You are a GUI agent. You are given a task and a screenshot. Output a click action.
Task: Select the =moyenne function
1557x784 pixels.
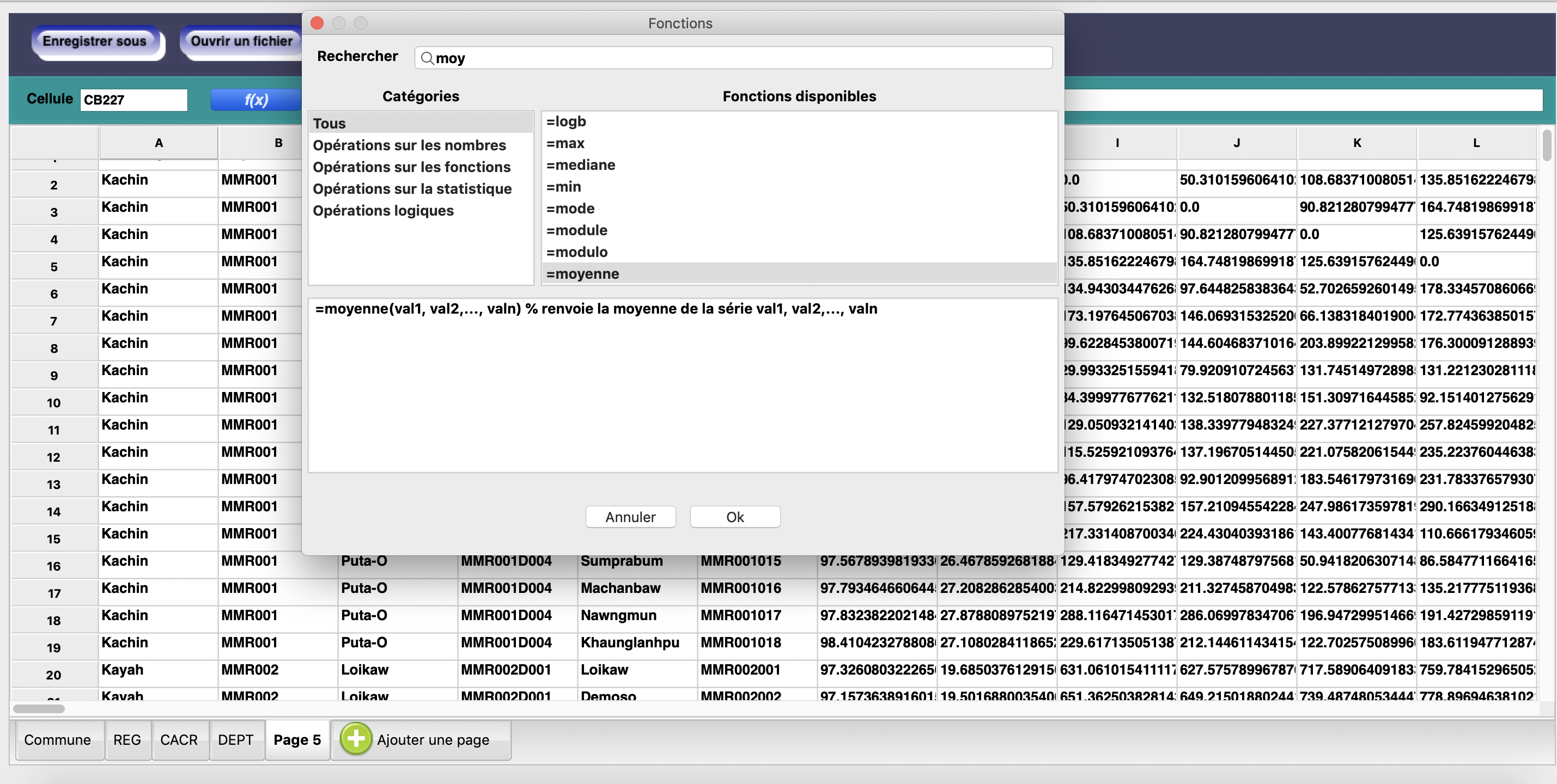(799, 274)
